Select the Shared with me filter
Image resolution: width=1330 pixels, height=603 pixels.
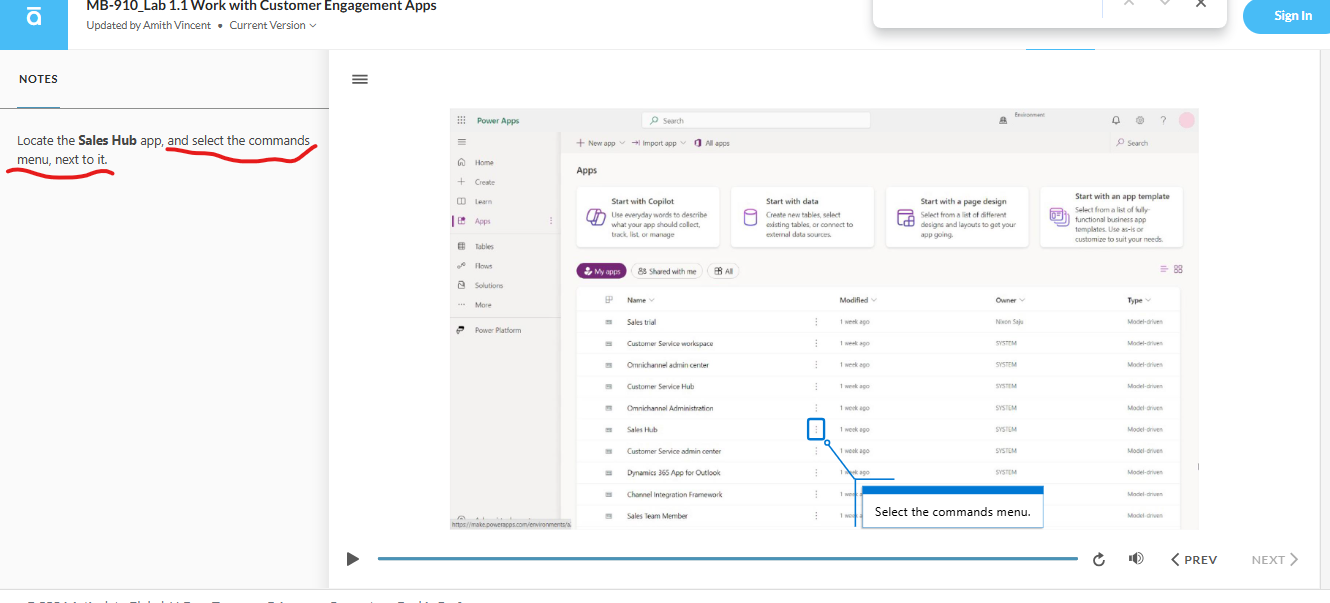666,271
